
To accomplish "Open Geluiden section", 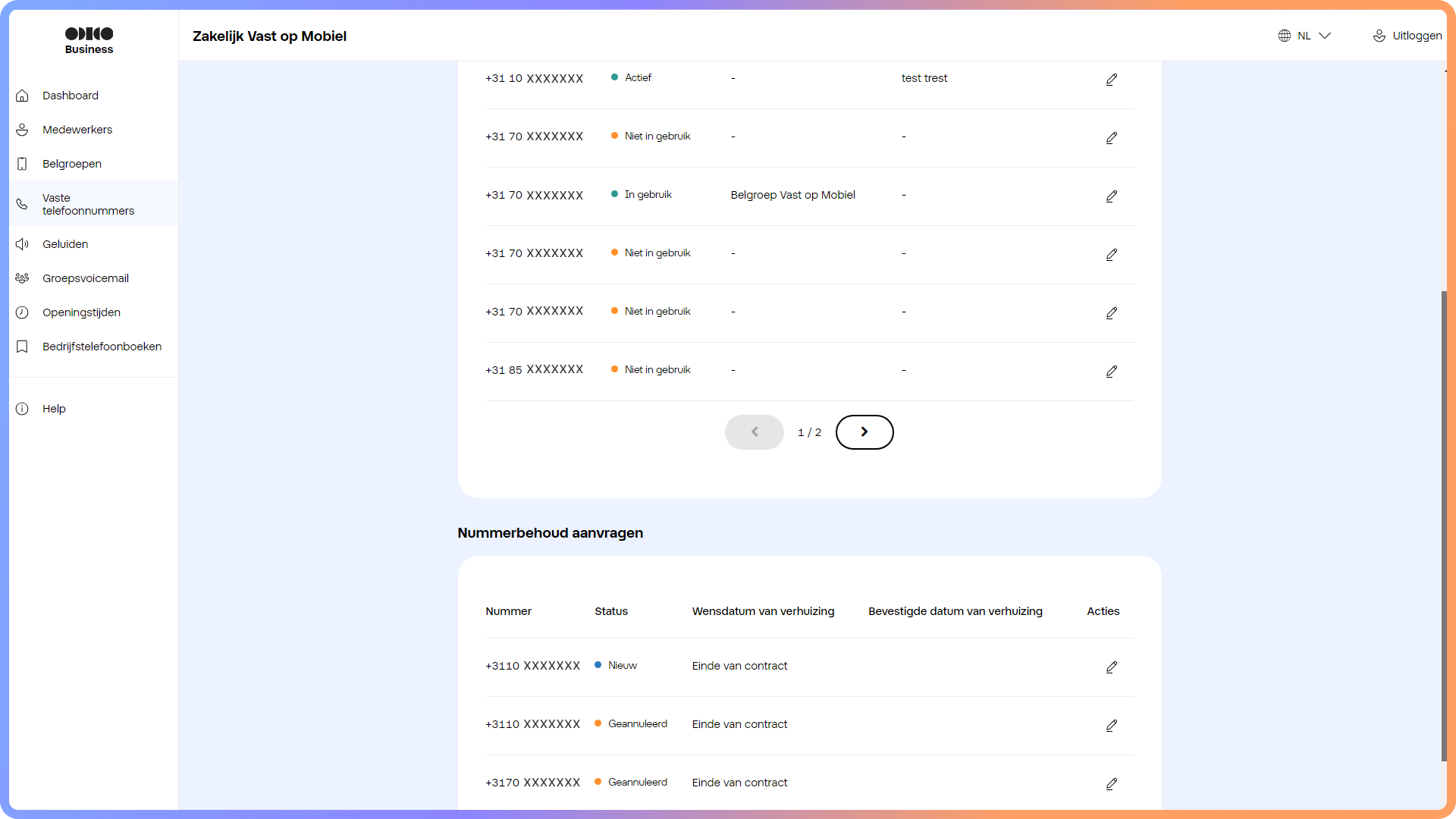I will (65, 244).
